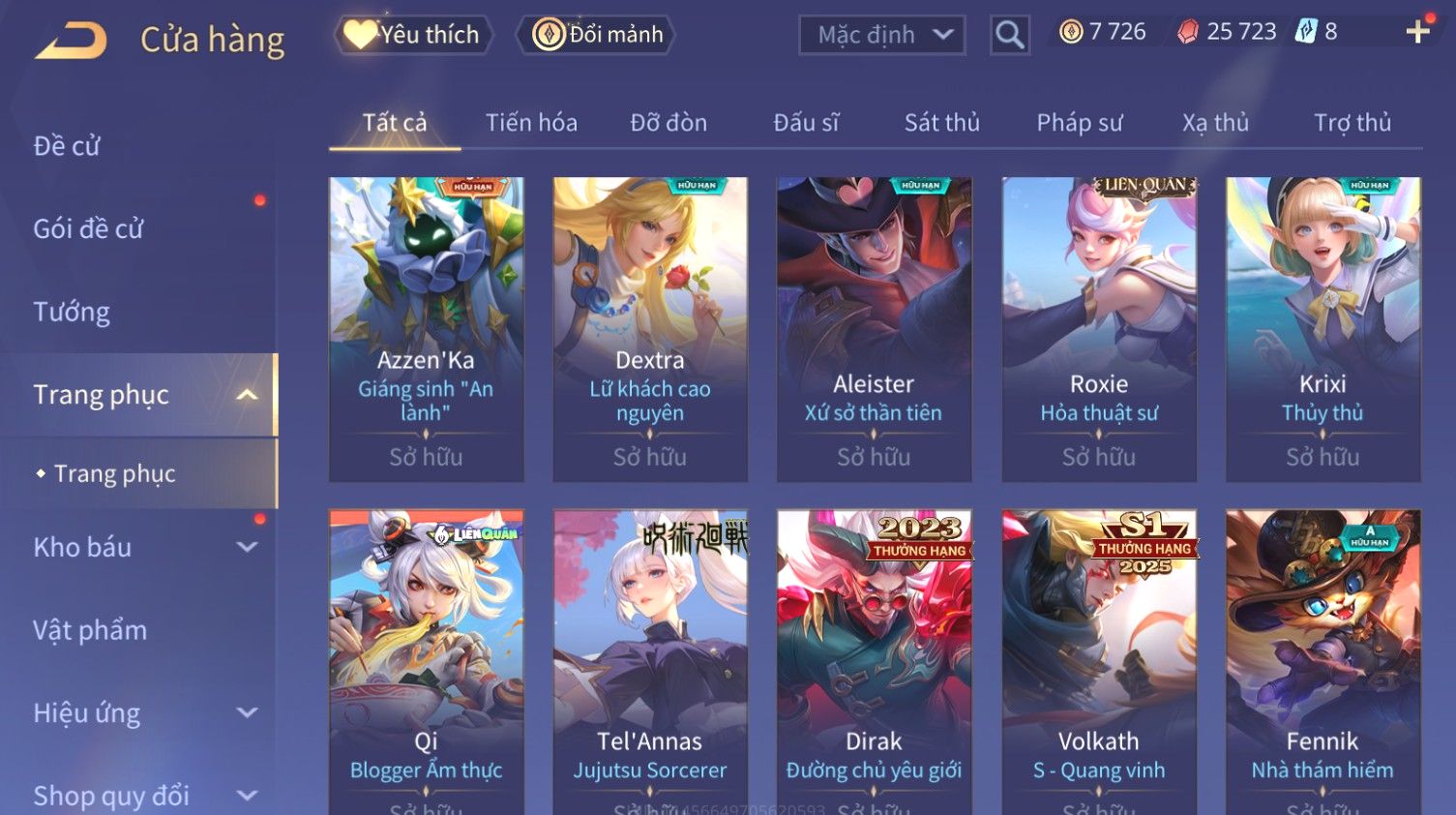Image resolution: width=1456 pixels, height=815 pixels.
Task: Select the Tiến hóa tab
Action: pyautogui.click(x=531, y=123)
